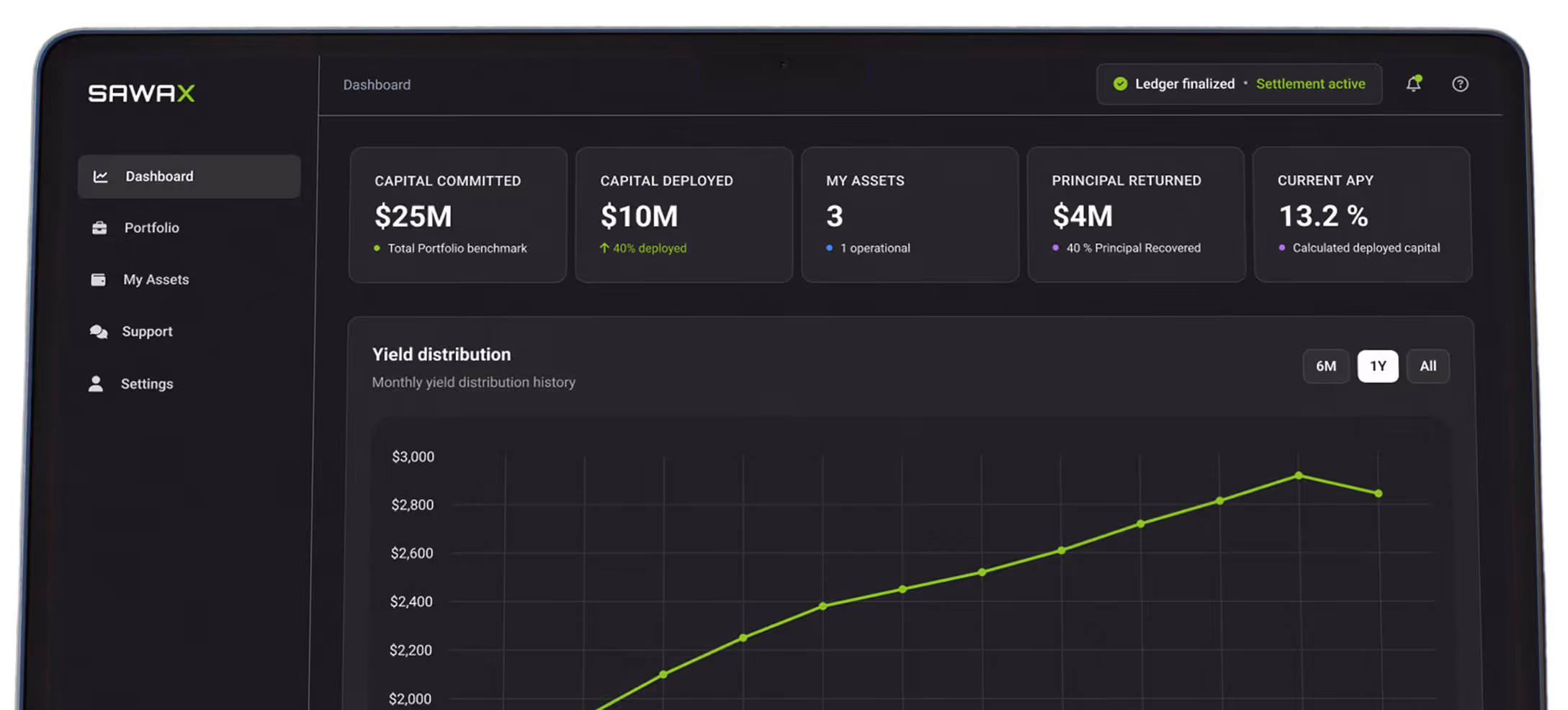
Task: Click the Settlement active status link
Action: [1310, 84]
